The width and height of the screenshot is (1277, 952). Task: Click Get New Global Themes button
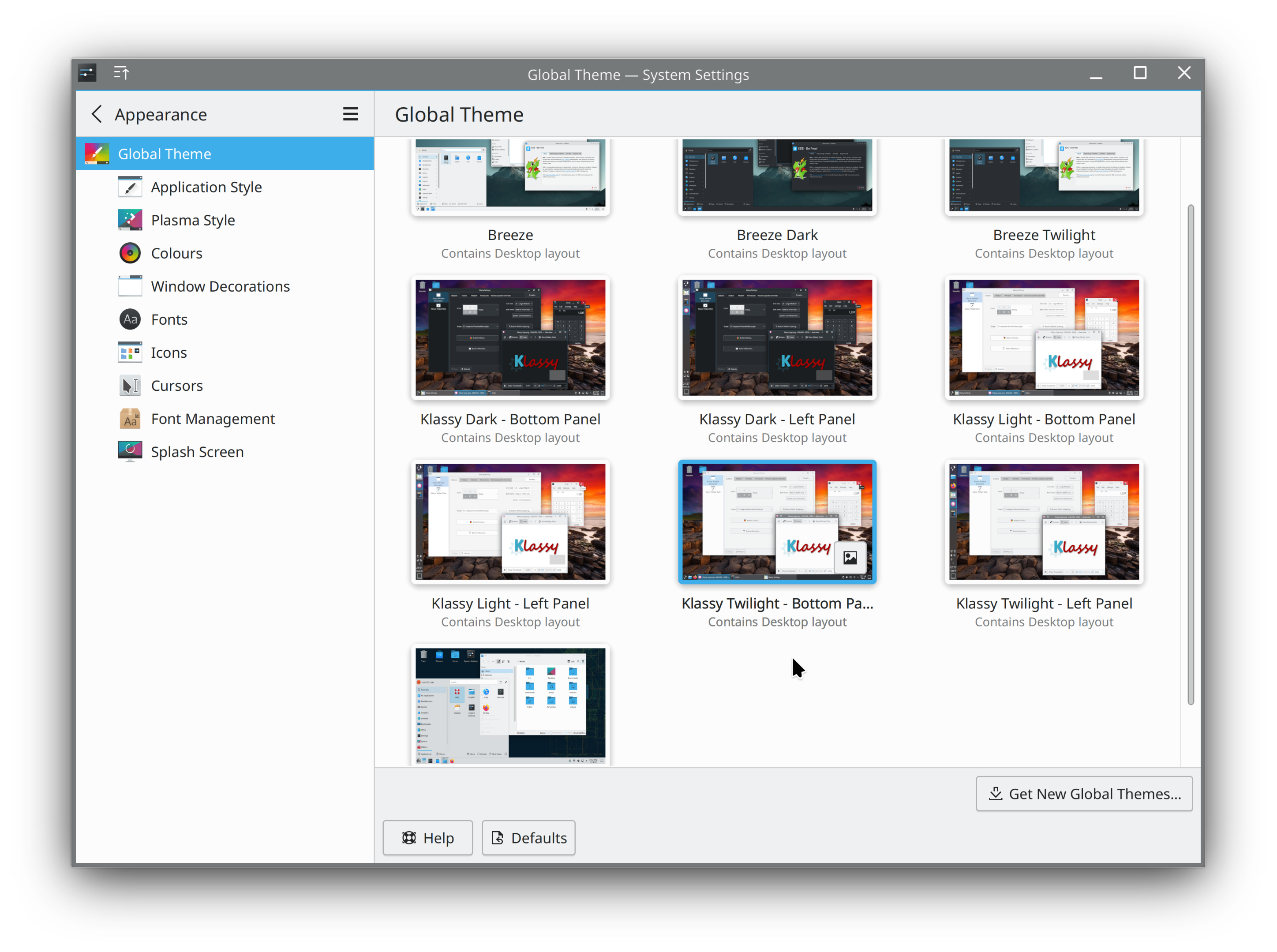point(1084,794)
